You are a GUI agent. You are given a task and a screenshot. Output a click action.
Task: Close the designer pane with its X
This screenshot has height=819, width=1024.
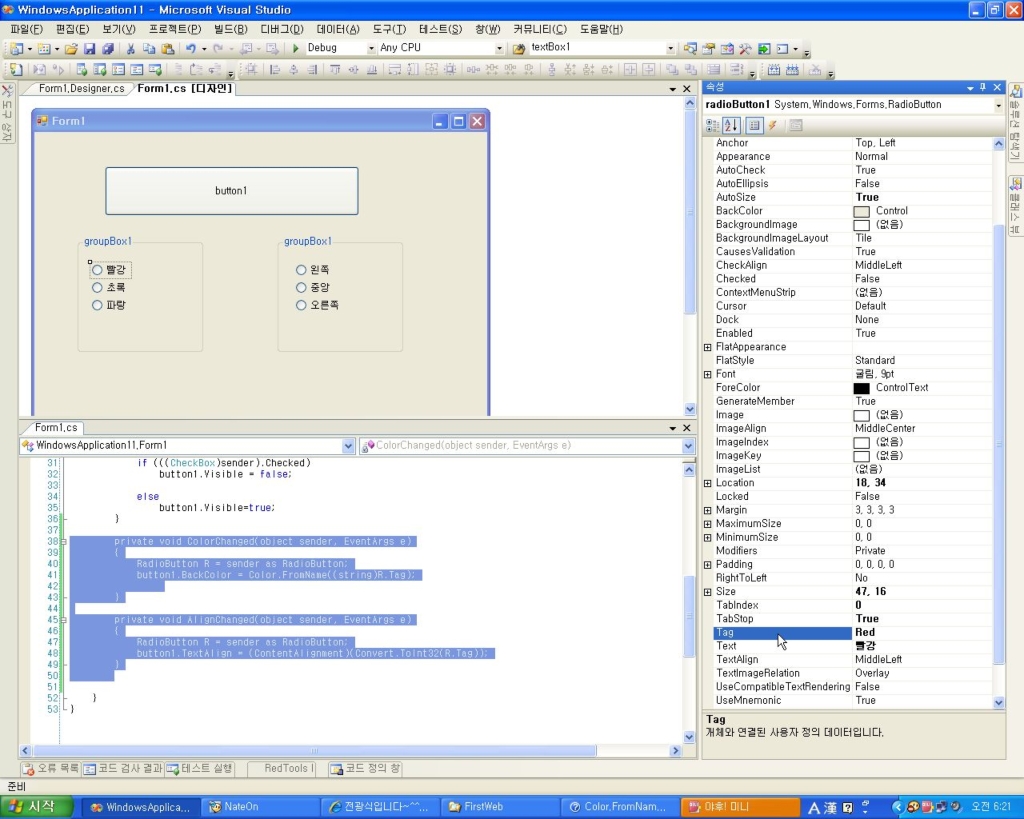(686, 89)
